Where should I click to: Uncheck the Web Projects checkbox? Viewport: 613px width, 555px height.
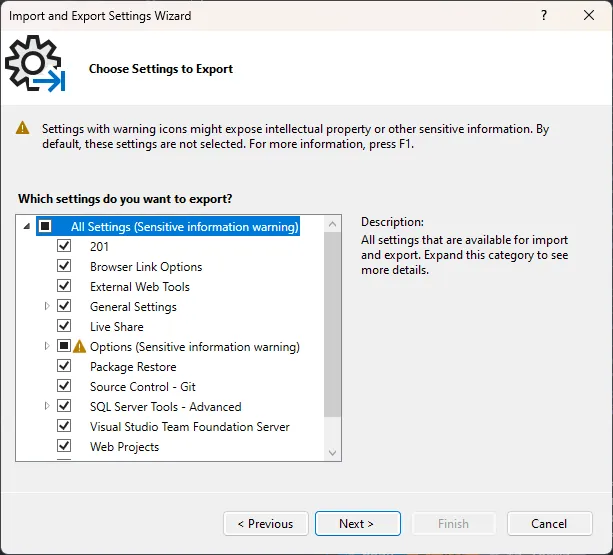[64, 446]
